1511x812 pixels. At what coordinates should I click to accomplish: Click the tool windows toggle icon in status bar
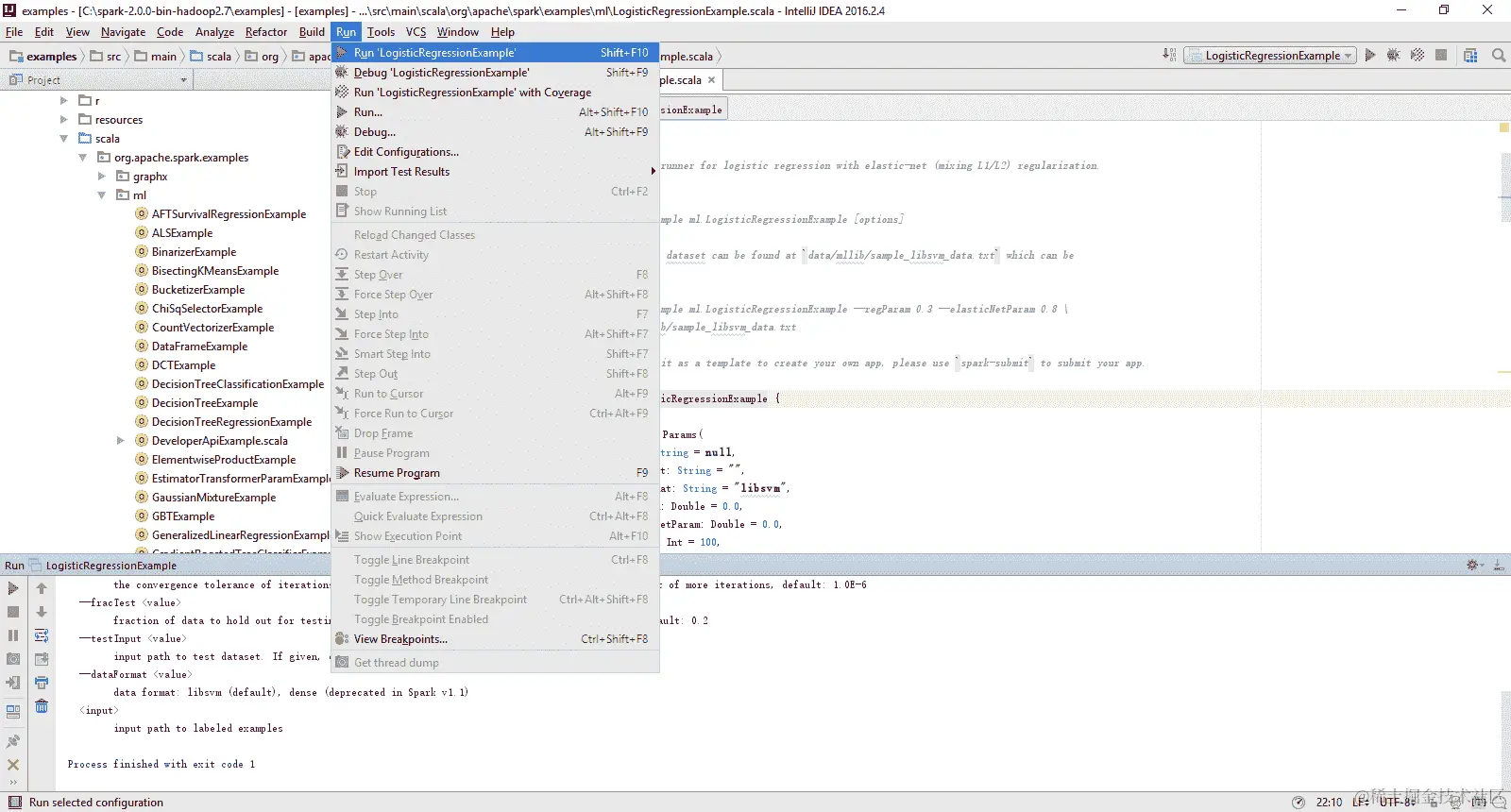tap(15, 803)
